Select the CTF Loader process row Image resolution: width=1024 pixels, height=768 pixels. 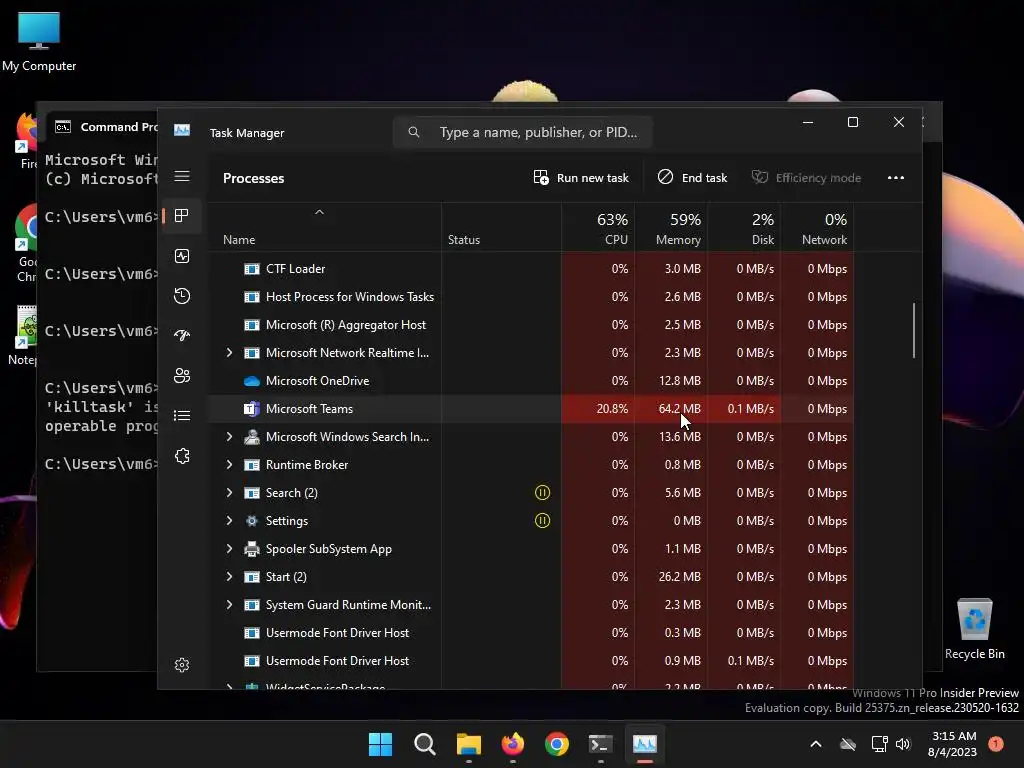(x=531, y=268)
